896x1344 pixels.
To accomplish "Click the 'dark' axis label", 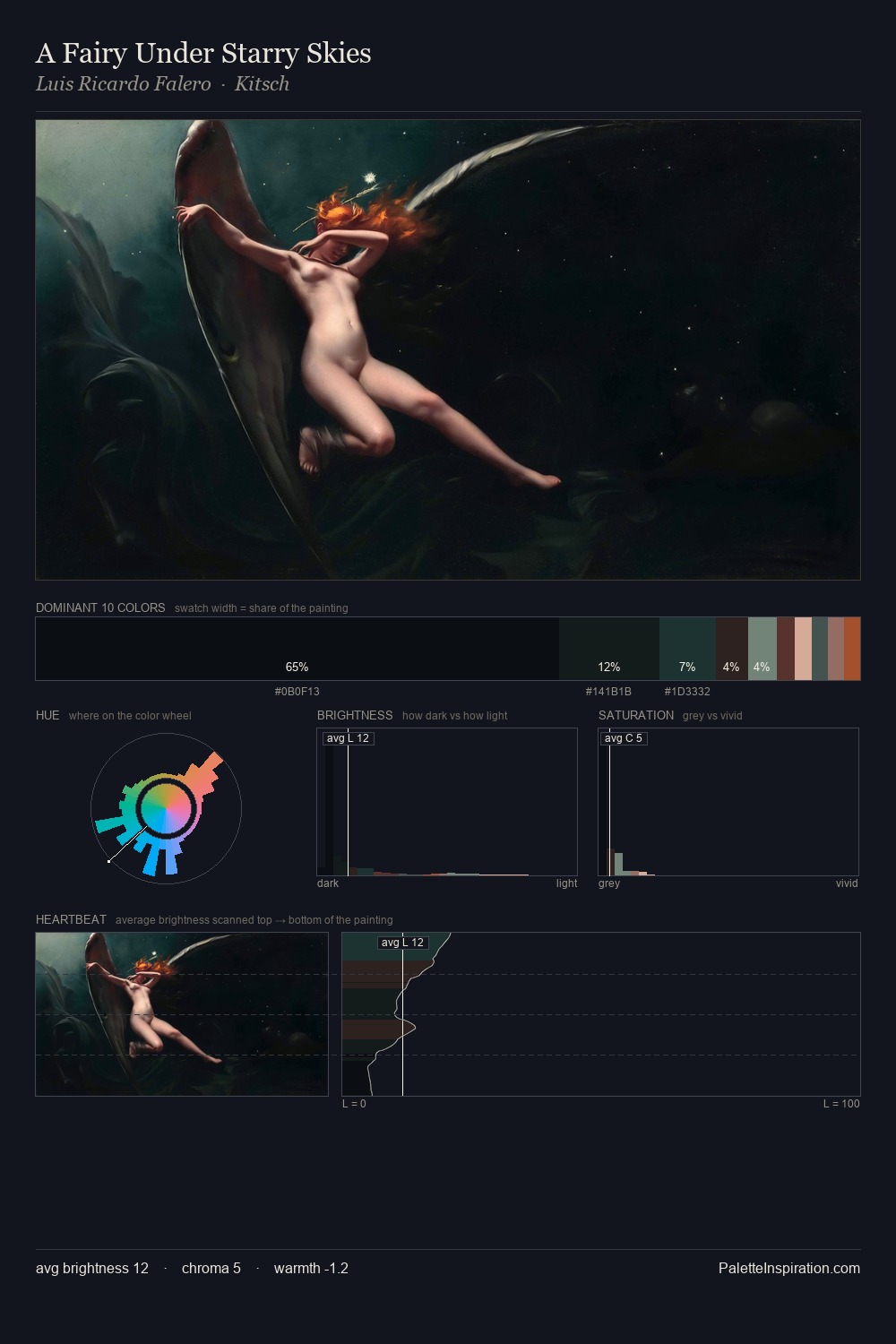I will pyautogui.click(x=328, y=883).
